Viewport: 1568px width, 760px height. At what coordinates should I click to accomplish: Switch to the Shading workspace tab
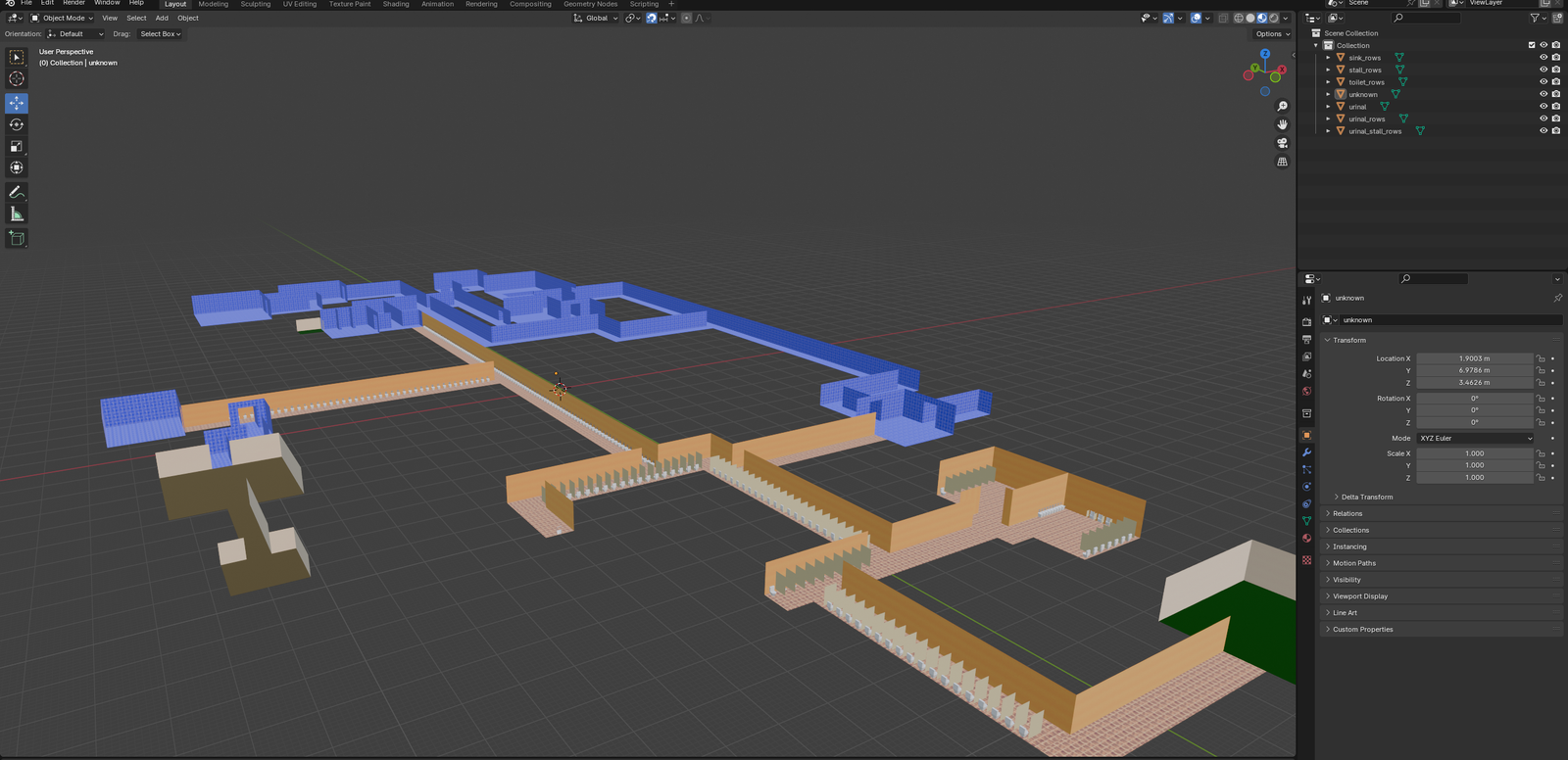point(396,4)
